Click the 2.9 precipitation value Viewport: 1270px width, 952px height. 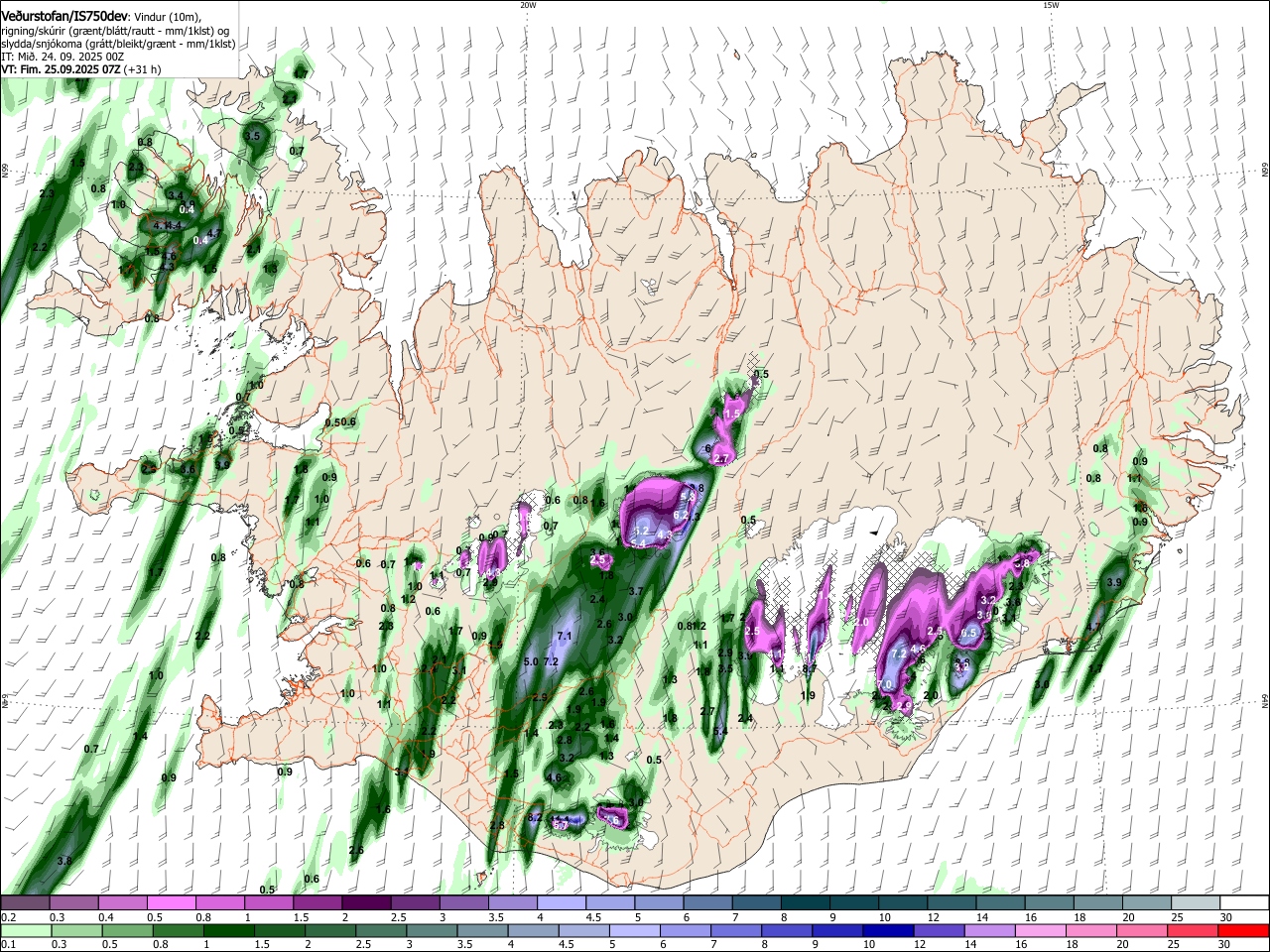coord(540,698)
